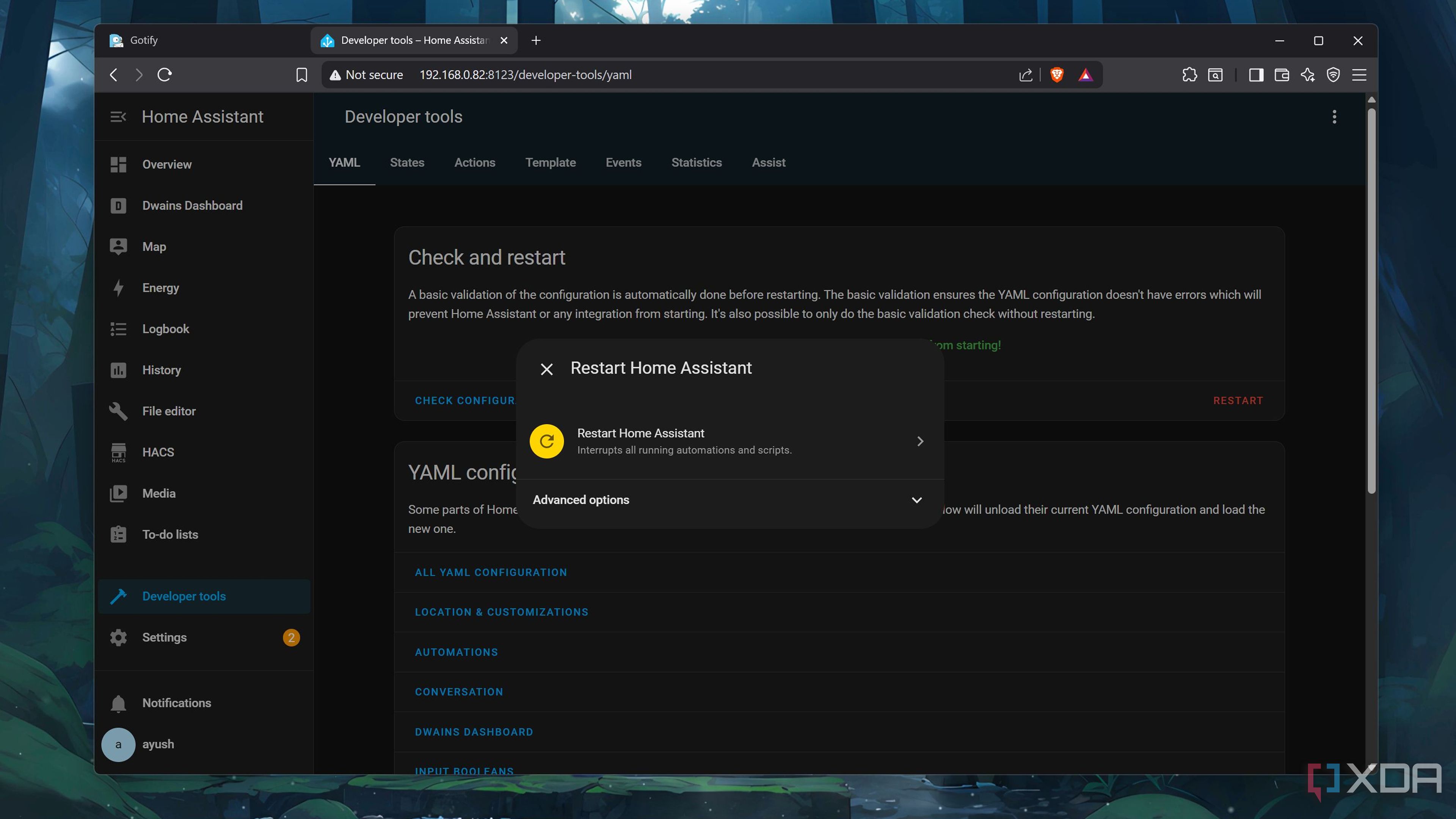The image size is (1456, 819).
Task: Open the browser extensions puzzle icon
Action: [x=1189, y=75]
